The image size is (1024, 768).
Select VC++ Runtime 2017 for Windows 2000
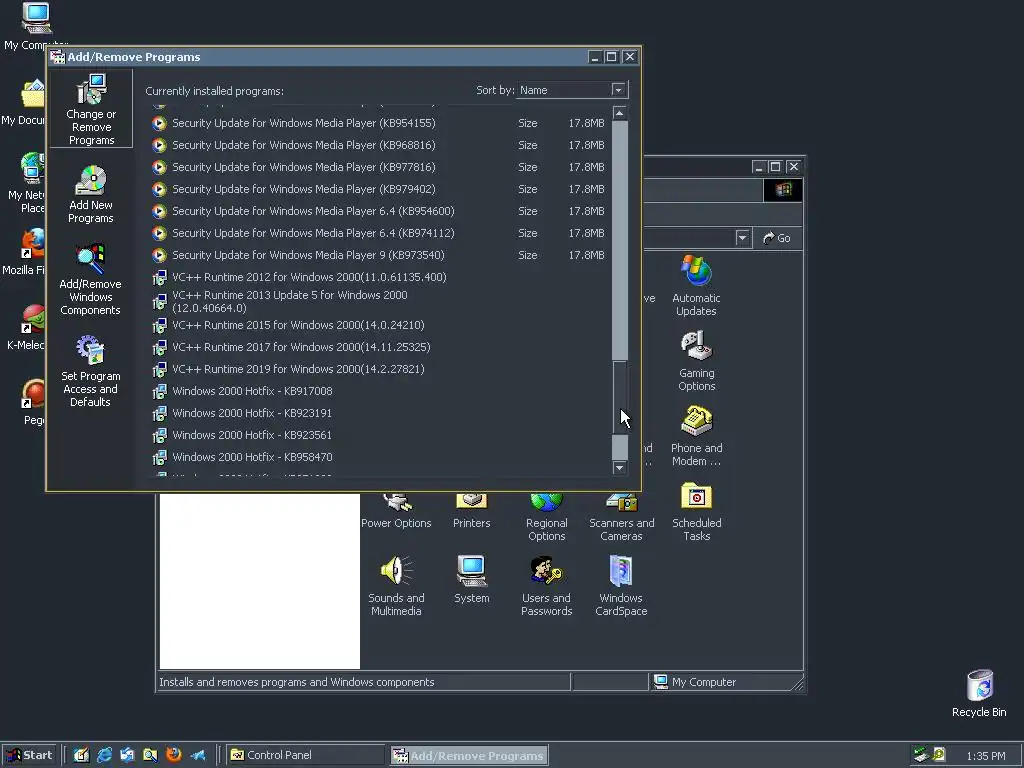[x=379, y=347]
